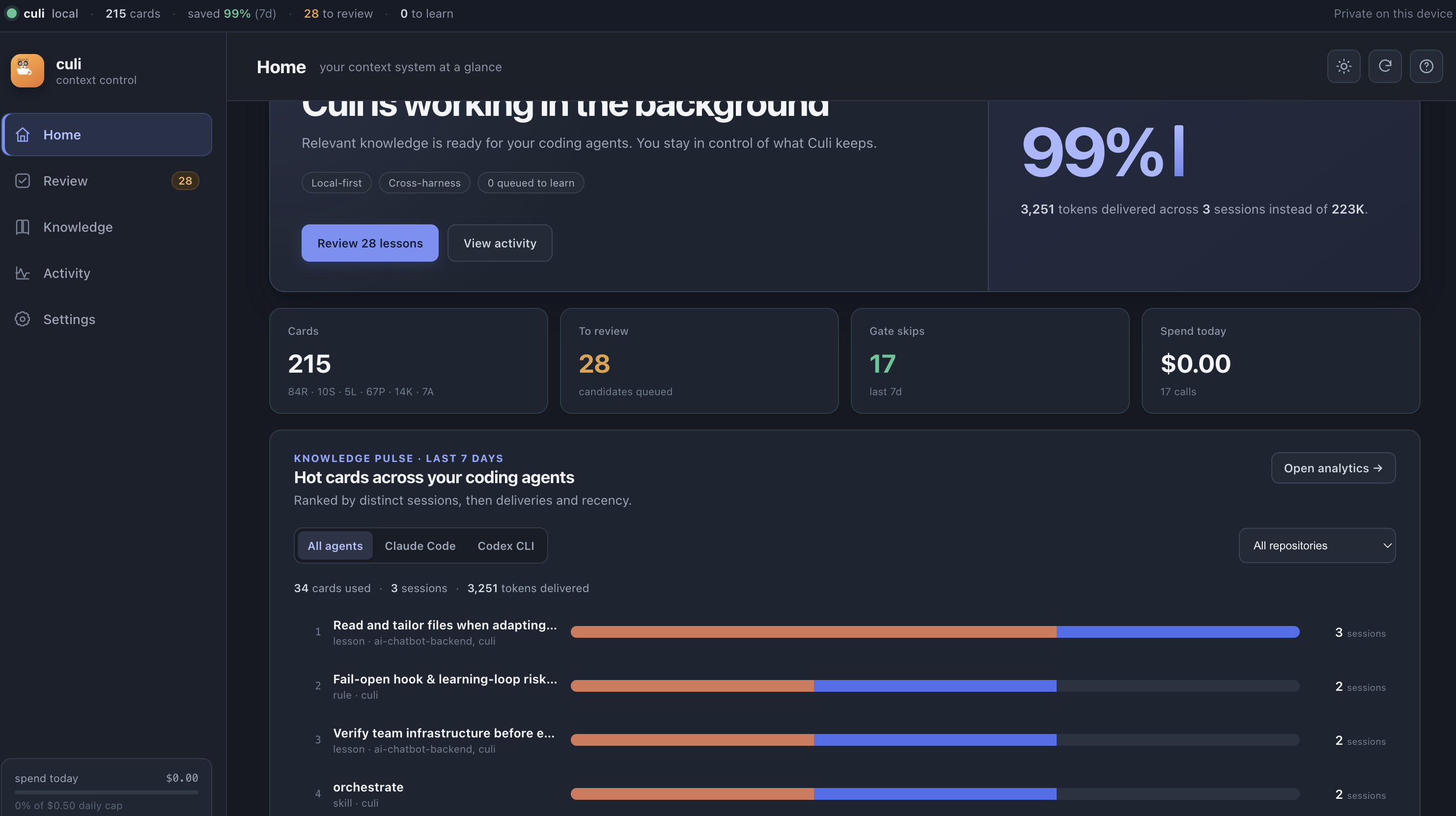Viewport: 1456px width, 816px height.
Task: Click '28 to review' in top status bar
Action: (x=338, y=14)
